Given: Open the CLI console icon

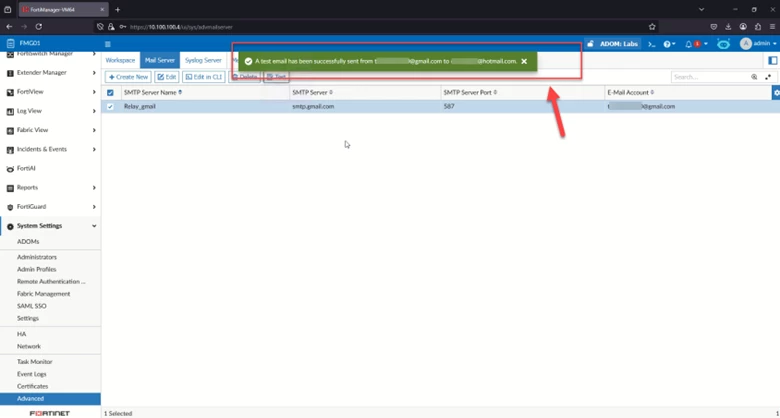Looking at the screenshot, I should pyautogui.click(x=651, y=44).
